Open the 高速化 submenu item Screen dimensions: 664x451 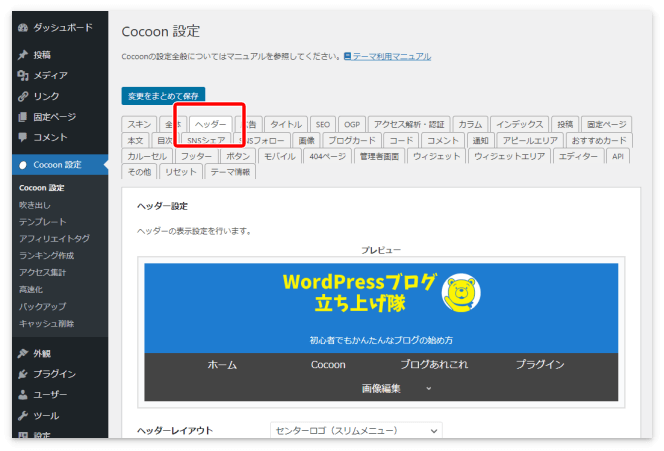31,289
